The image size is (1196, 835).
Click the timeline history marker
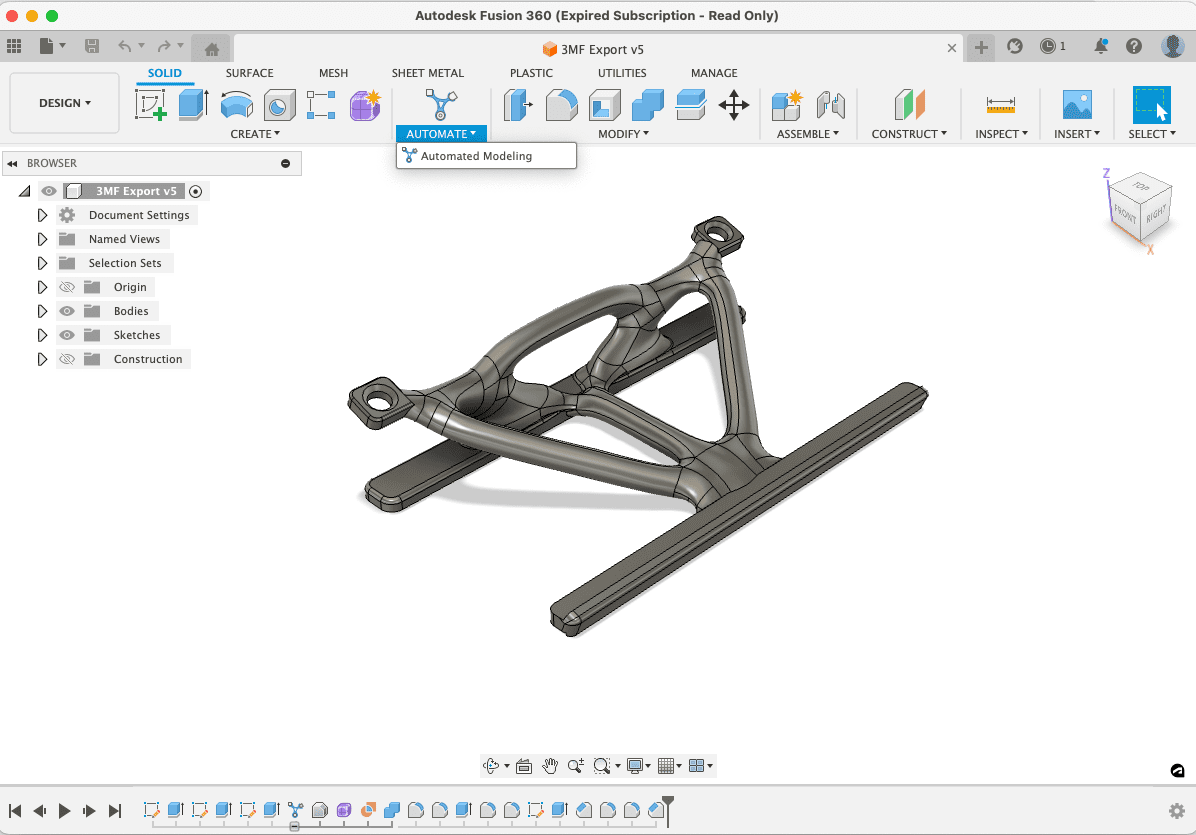tap(667, 811)
